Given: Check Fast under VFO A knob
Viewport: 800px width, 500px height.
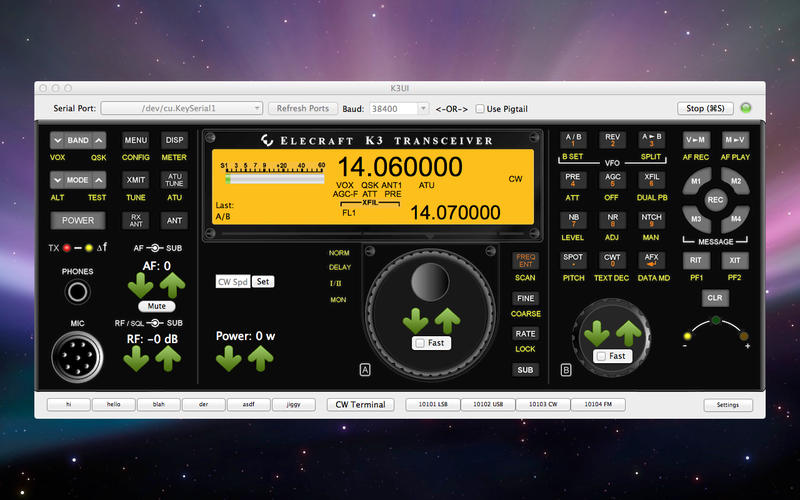Looking at the screenshot, I should [418, 344].
